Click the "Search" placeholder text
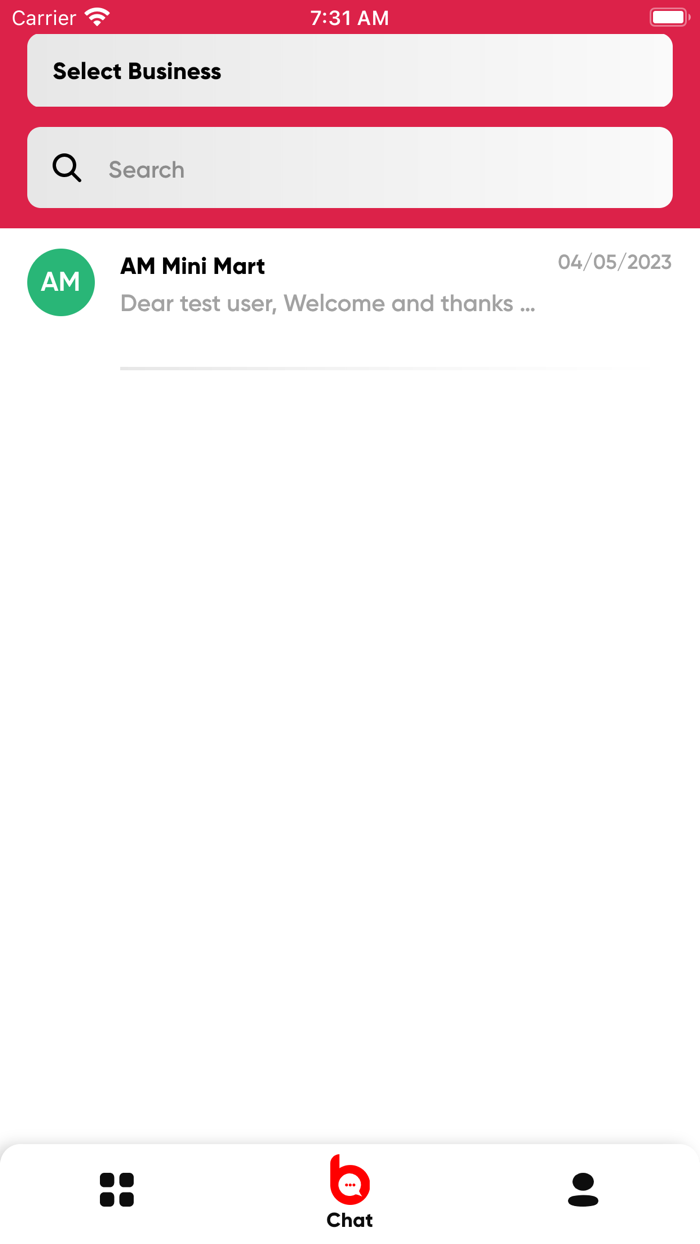 (x=146, y=169)
